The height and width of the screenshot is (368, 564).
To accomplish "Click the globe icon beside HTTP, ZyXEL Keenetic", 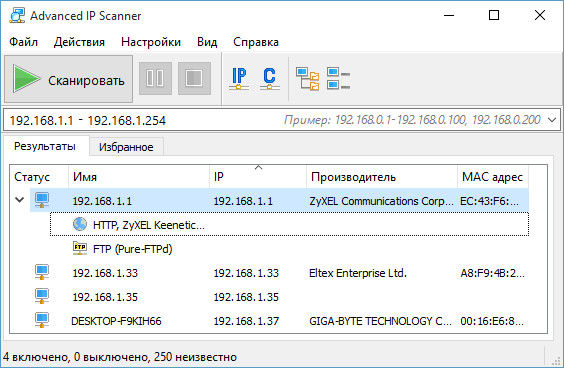I will tap(80, 224).
